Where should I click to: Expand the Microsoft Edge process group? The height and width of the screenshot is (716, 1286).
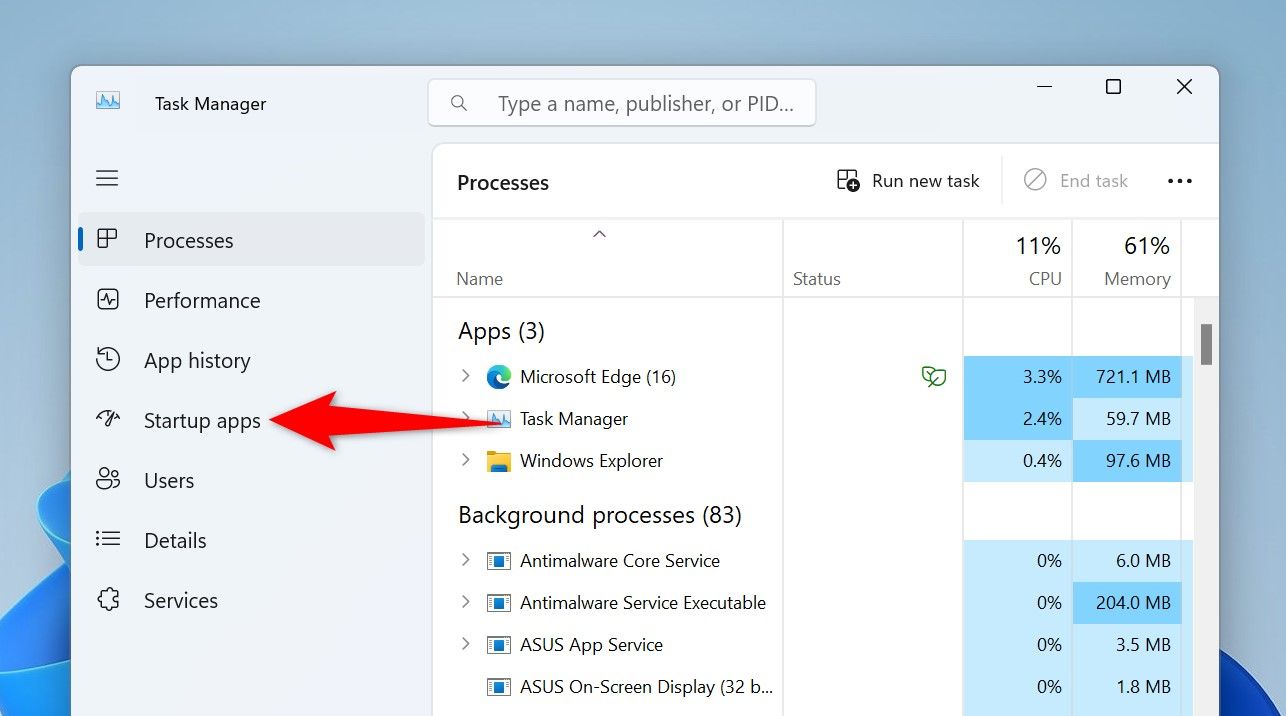click(x=465, y=376)
